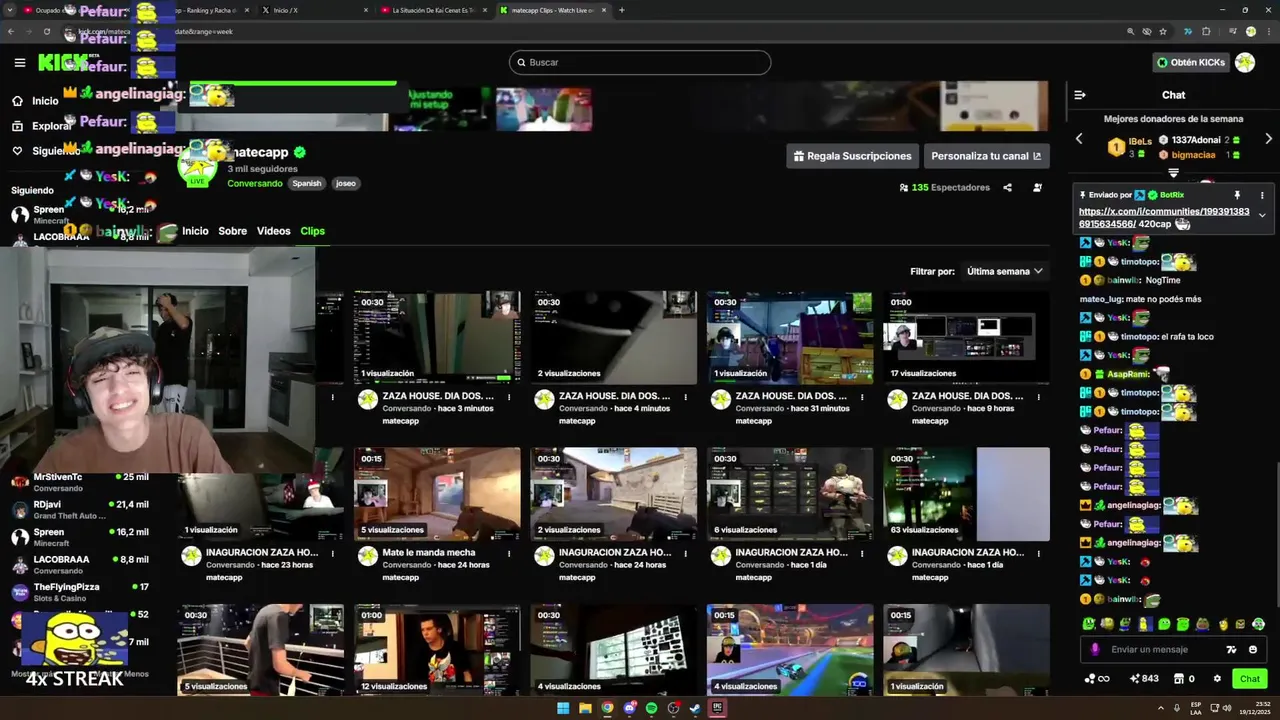Open the user icon beside the share icon
Screen dimensions: 1280x720
point(1037,187)
